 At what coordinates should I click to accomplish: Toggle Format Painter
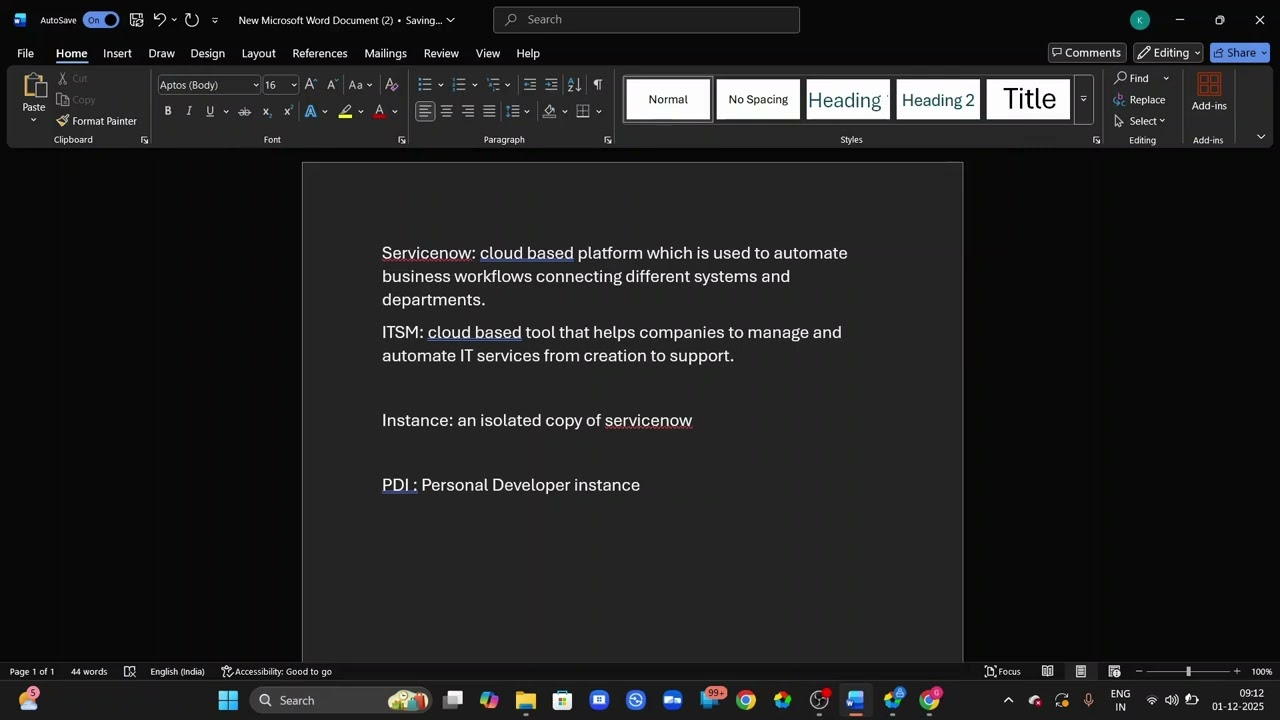click(96, 121)
